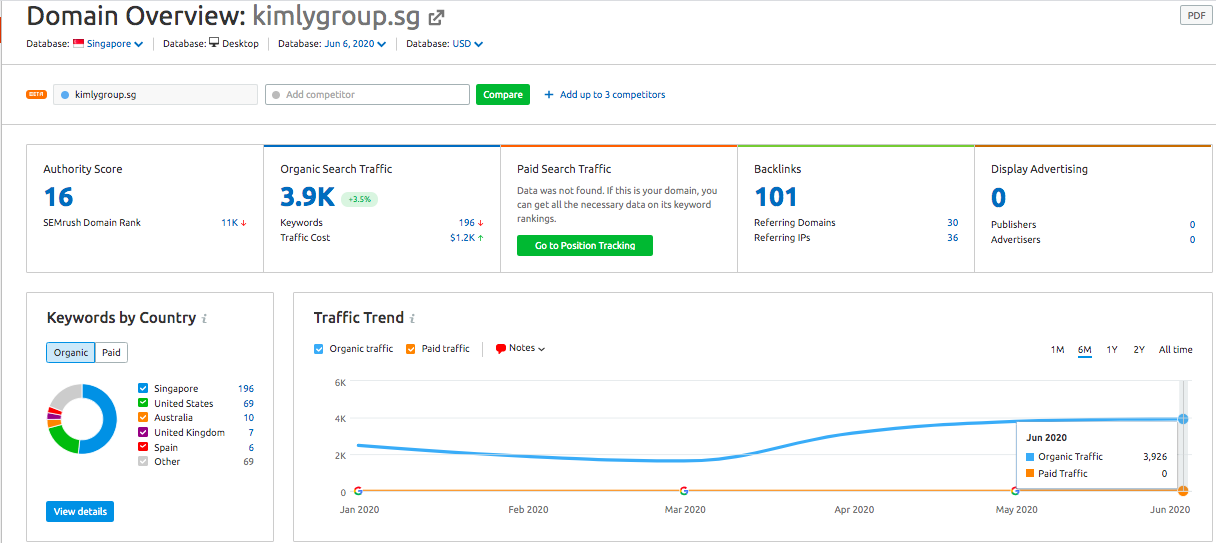Click red arrow beside SEMrush Domain Rank 11K
Image resolution: width=1216 pixels, height=543 pixels.
point(243,223)
